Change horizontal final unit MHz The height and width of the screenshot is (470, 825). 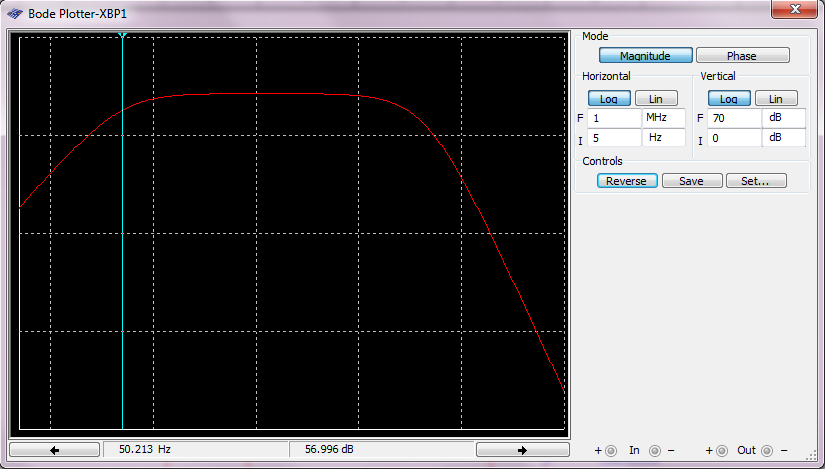pos(664,118)
